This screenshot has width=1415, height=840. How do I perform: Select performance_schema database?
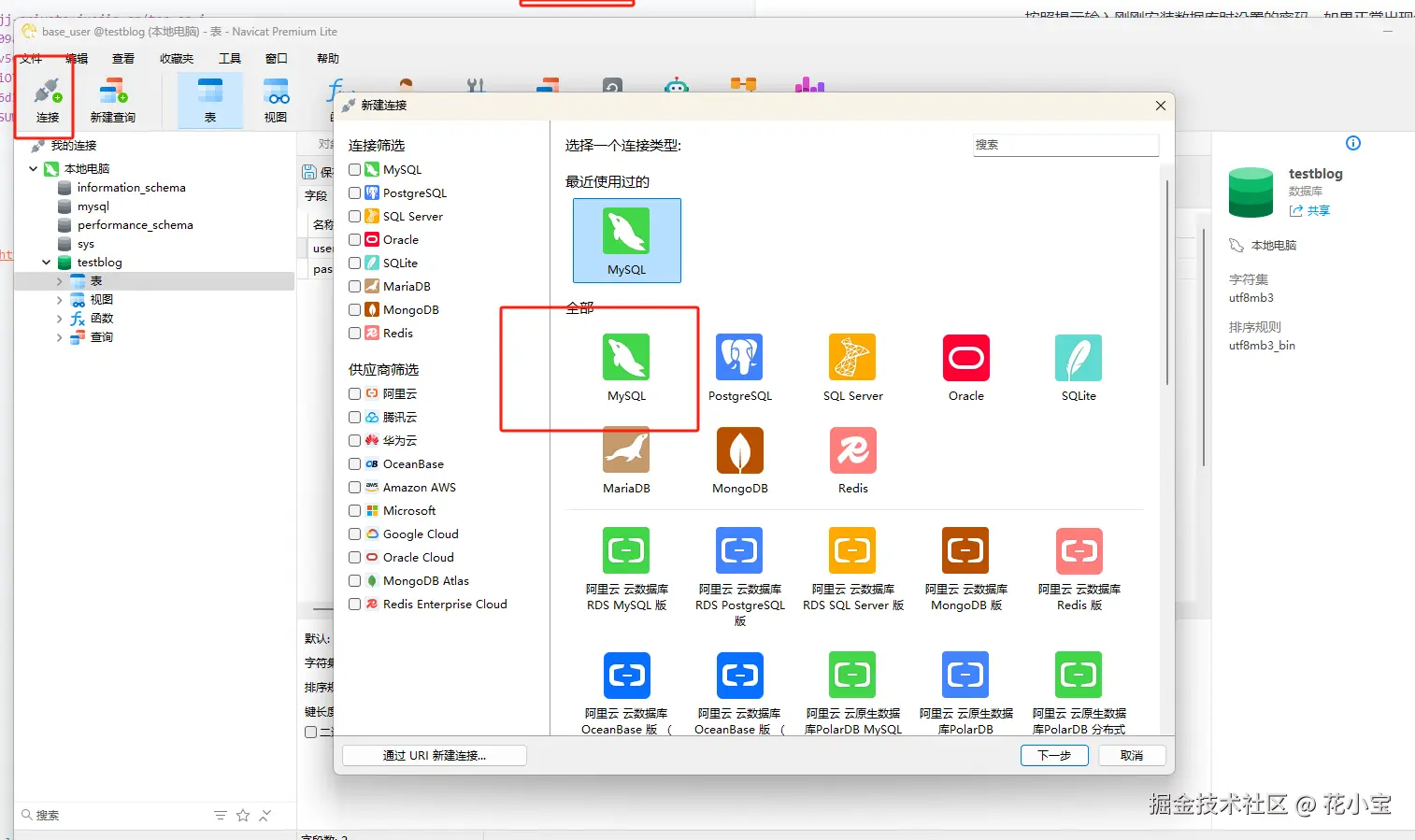pos(135,225)
